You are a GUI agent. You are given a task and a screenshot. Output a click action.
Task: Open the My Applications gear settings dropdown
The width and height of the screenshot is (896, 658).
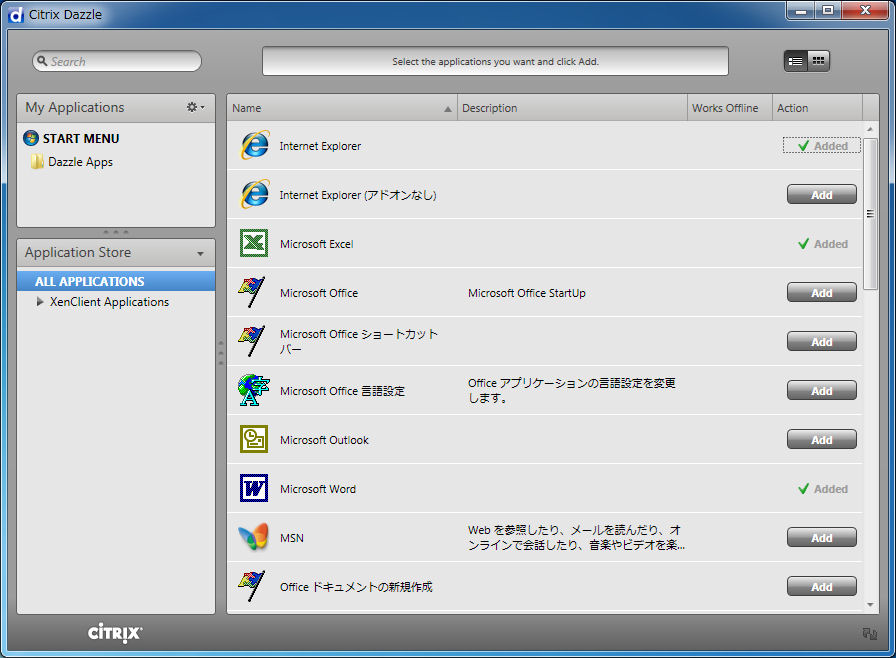(x=195, y=107)
